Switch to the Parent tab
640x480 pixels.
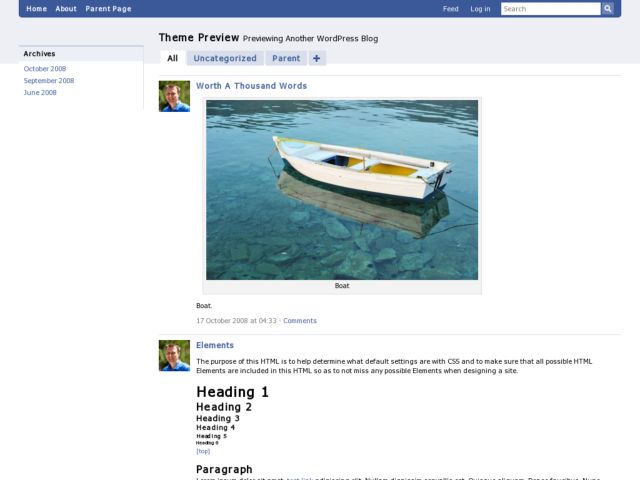pos(286,58)
